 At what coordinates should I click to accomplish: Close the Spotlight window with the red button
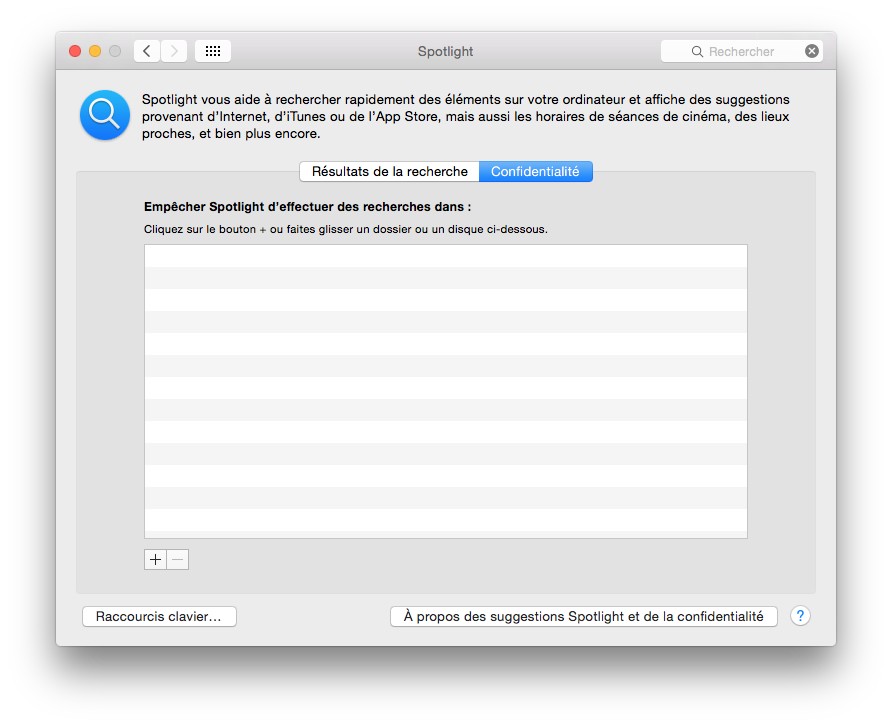[x=75, y=51]
